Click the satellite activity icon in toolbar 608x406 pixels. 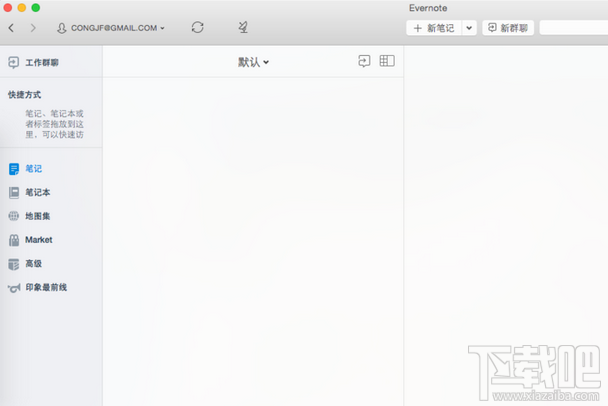pos(243,27)
